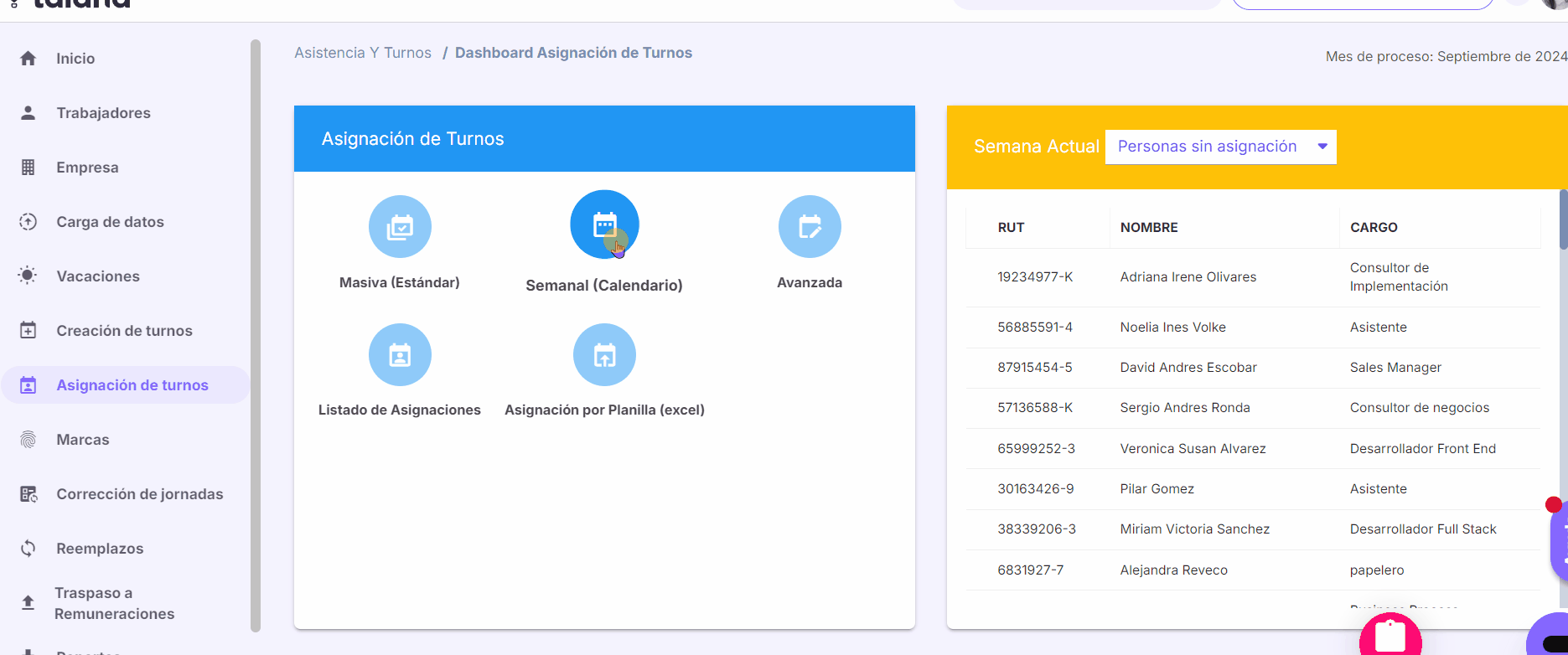
Task: Click Mes de proceso: Septiembre de 2024 text
Action: click(x=1446, y=57)
